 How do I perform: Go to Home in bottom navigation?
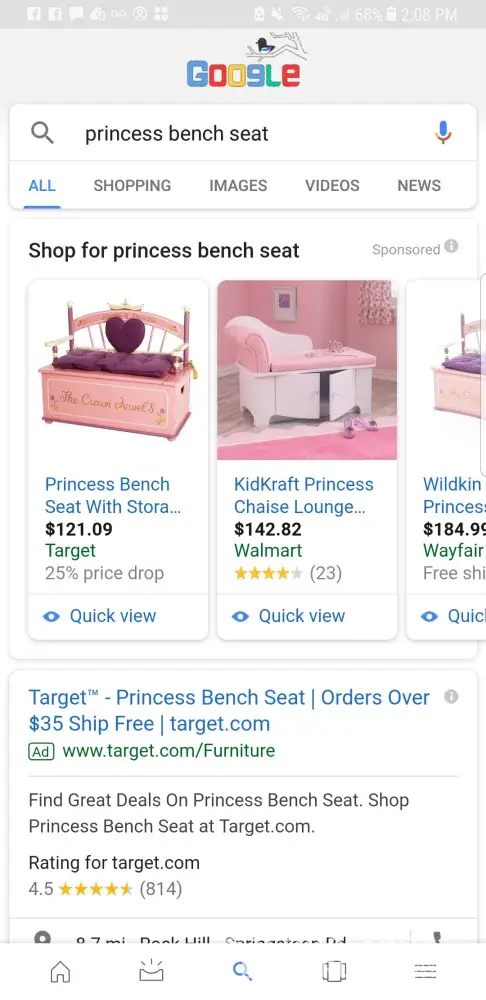60,971
